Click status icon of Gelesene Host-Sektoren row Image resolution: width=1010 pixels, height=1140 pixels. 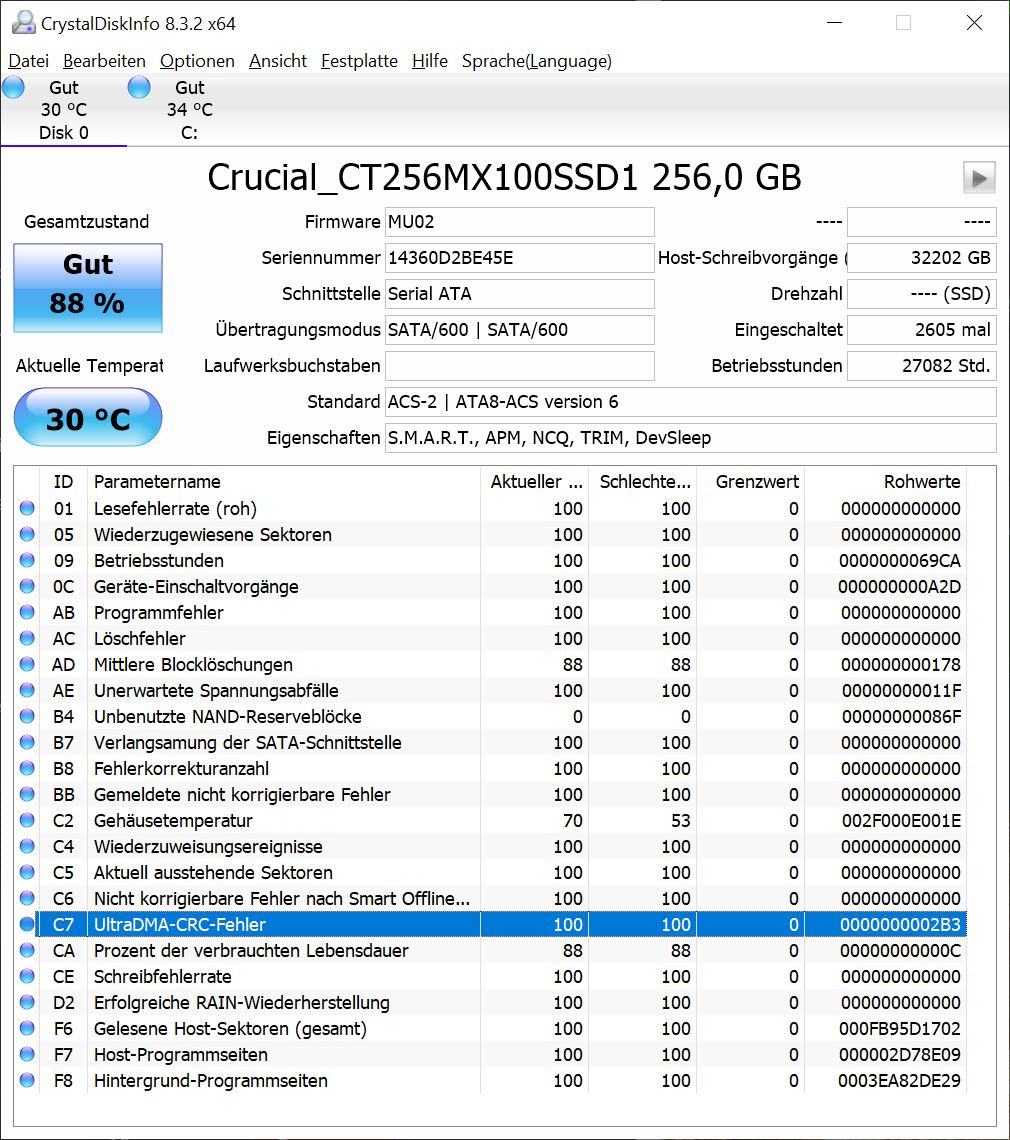coord(27,1028)
